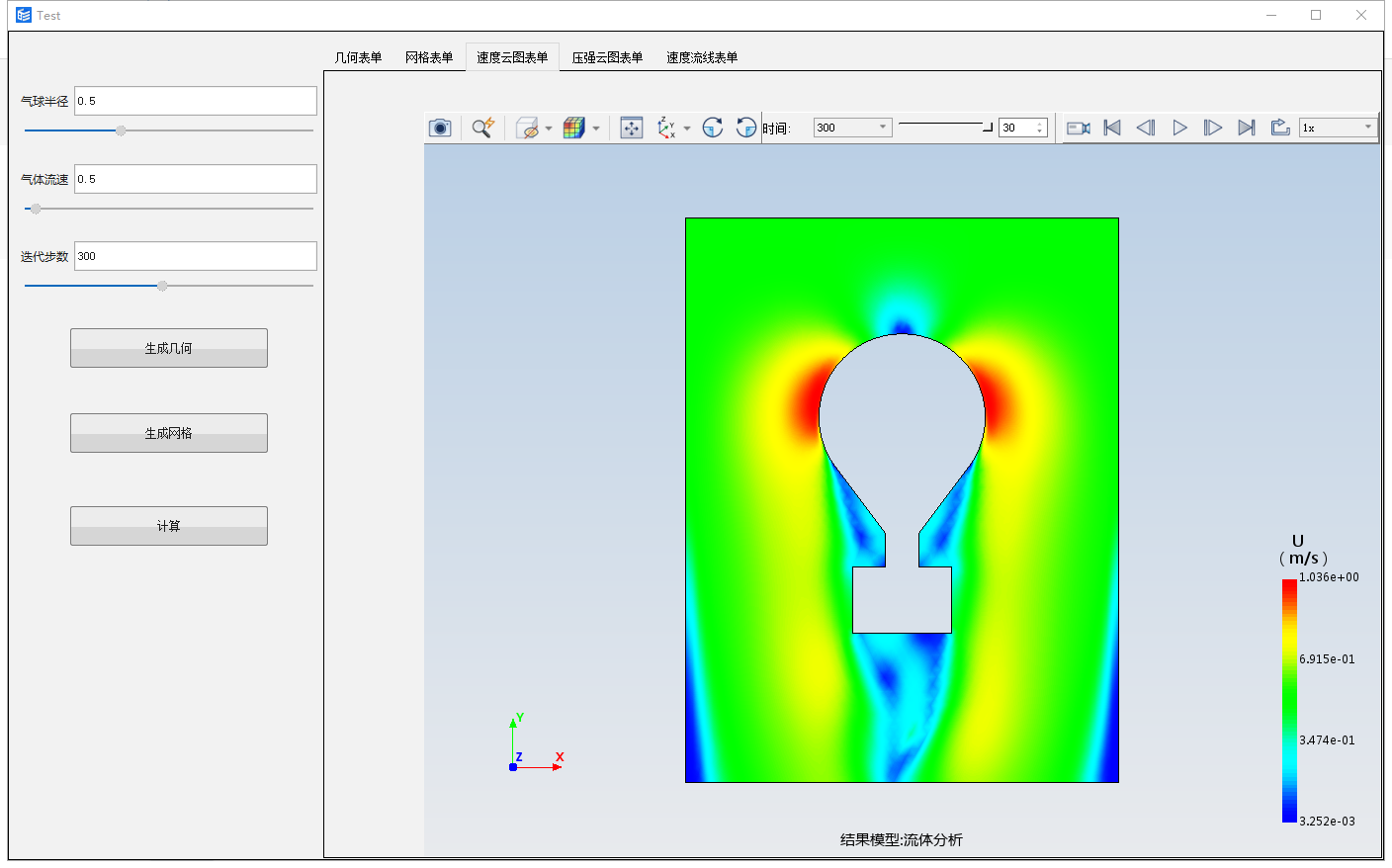Open the 1x playback speed dropdown
Image resolution: width=1392 pixels, height=868 pixels.
coord(1338,128)
